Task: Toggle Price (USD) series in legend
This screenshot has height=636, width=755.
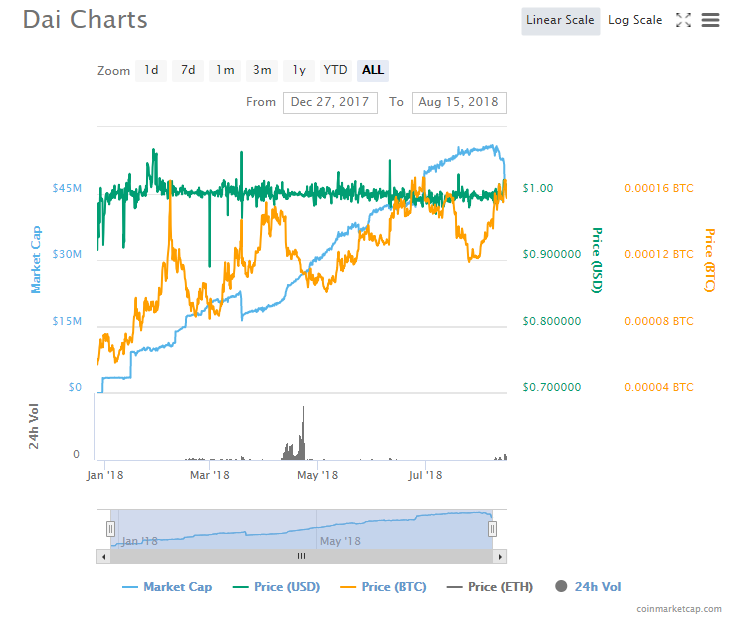Action: [x=276, y=587]
